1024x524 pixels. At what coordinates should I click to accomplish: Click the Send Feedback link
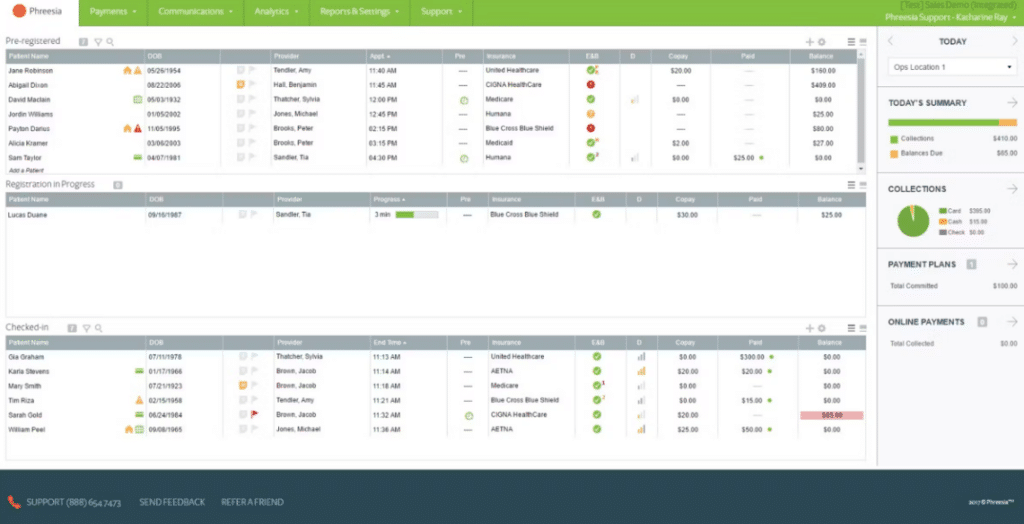point(172,502)
